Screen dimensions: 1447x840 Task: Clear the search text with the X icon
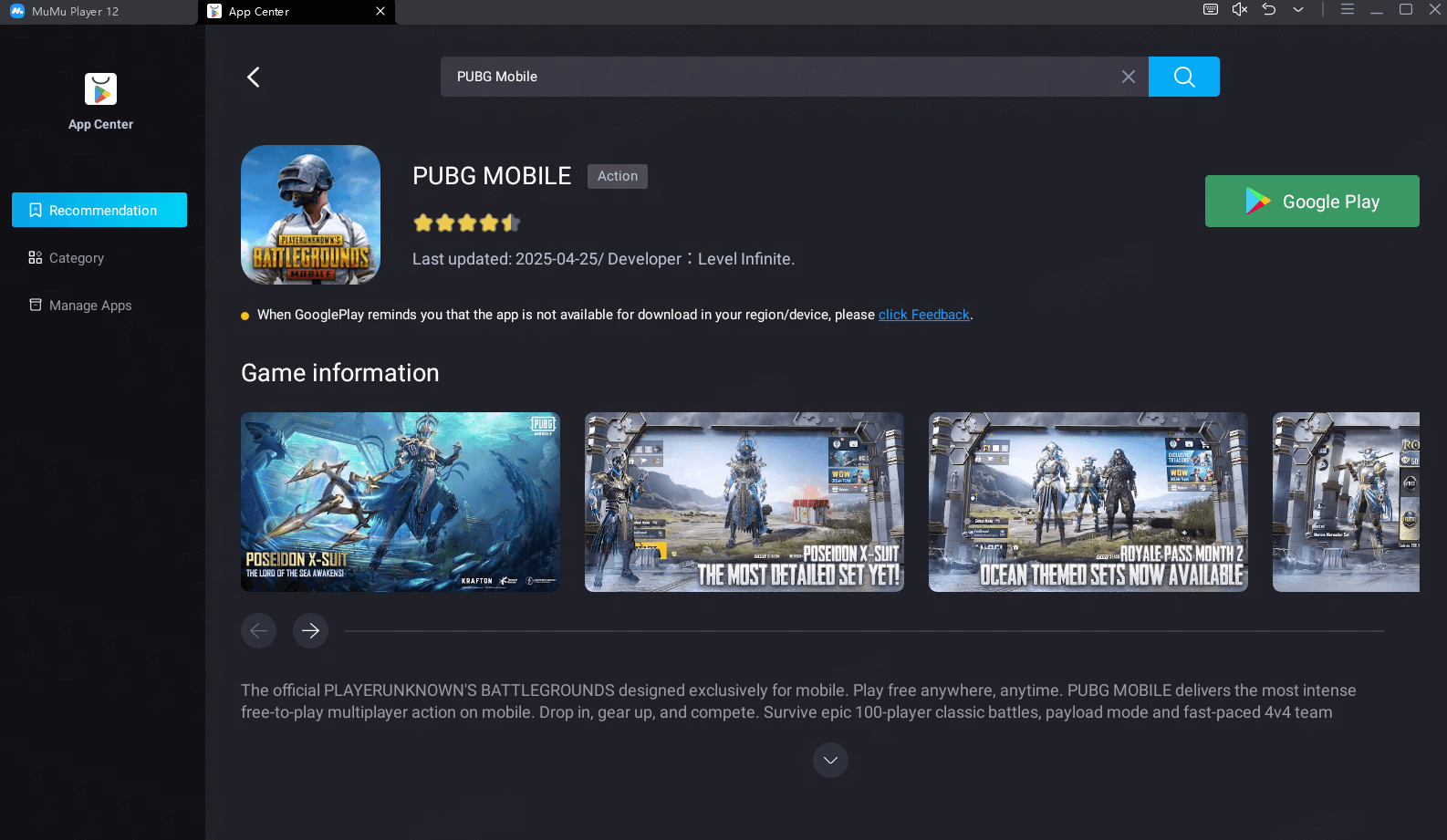click(1129, 77)
